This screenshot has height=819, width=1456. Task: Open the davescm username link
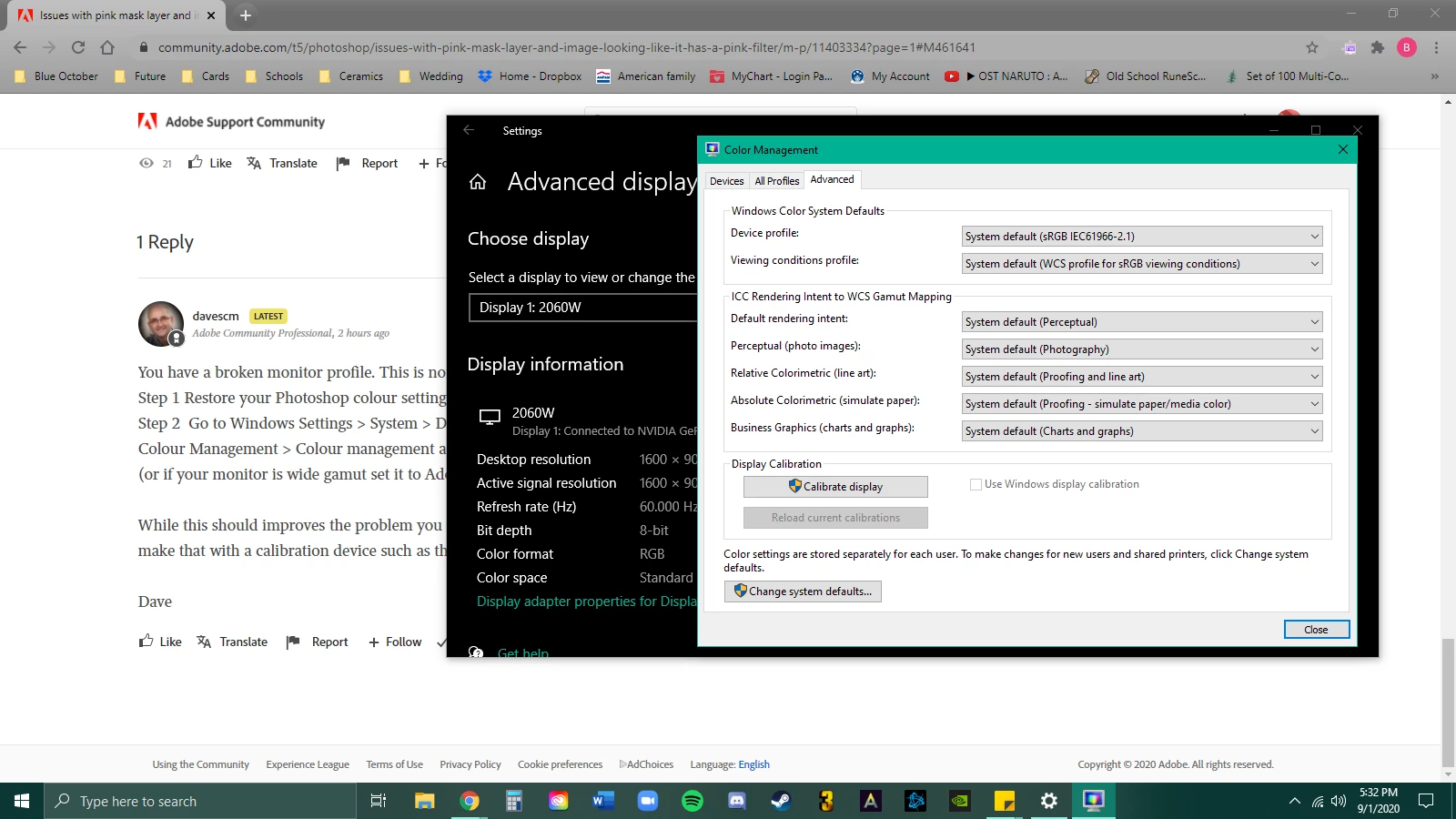[x=216, y=317]
